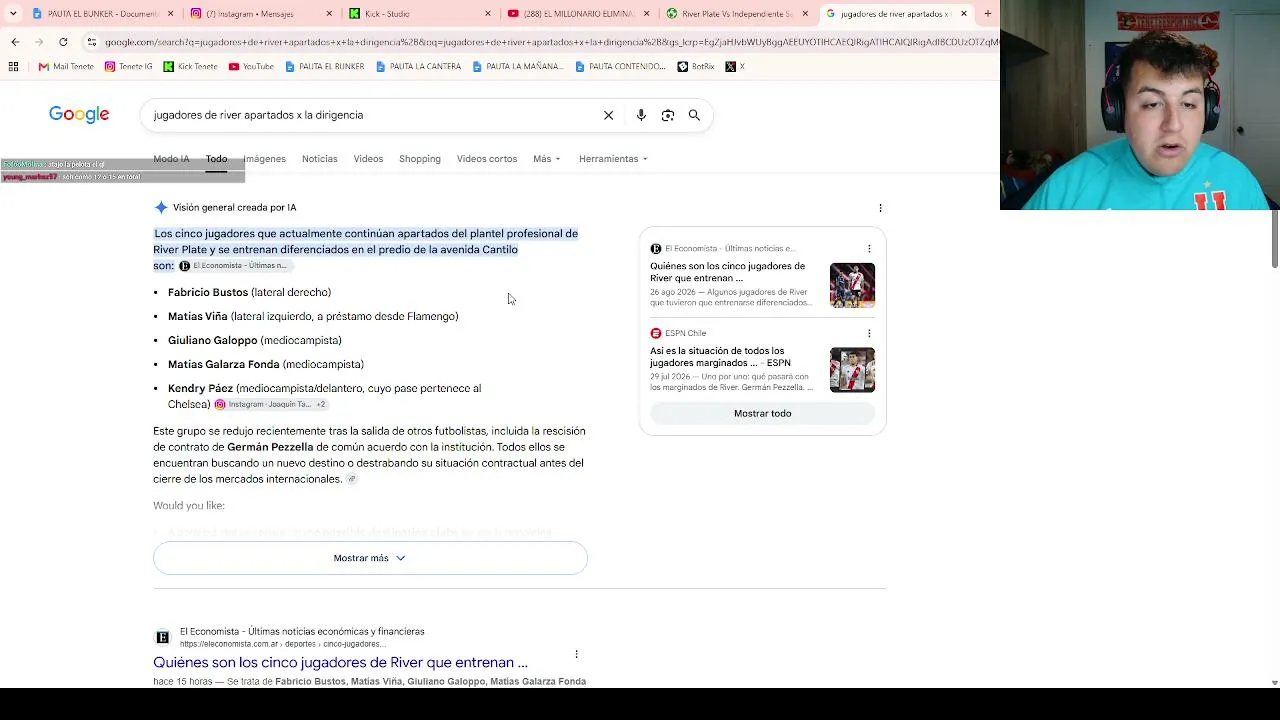This screenshot has width=1280, height=720.
Task: Open the Kick Tenete bookmark
Action: pyautogui.click(x=190, y=67)
